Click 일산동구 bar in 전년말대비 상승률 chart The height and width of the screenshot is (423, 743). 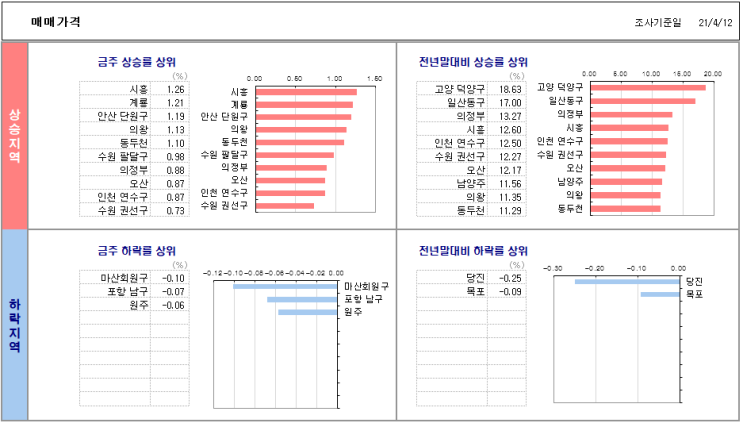coord(643,101)
